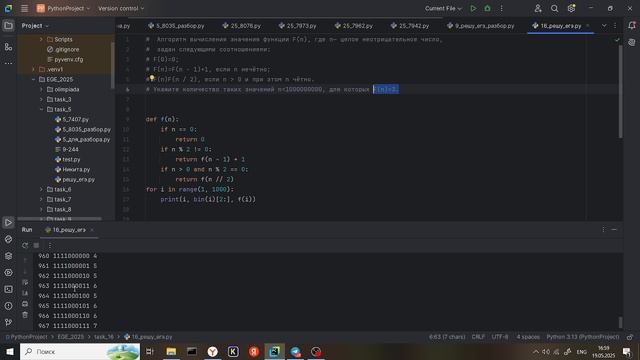Open Version control dropdown
The image size is (640, 360).
(121, 8)
